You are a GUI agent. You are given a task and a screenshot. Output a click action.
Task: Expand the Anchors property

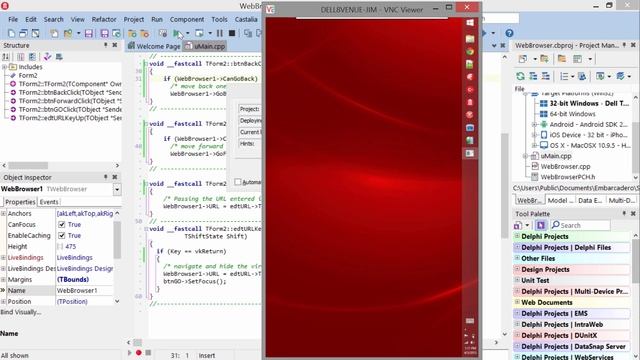tap(3, 213)
